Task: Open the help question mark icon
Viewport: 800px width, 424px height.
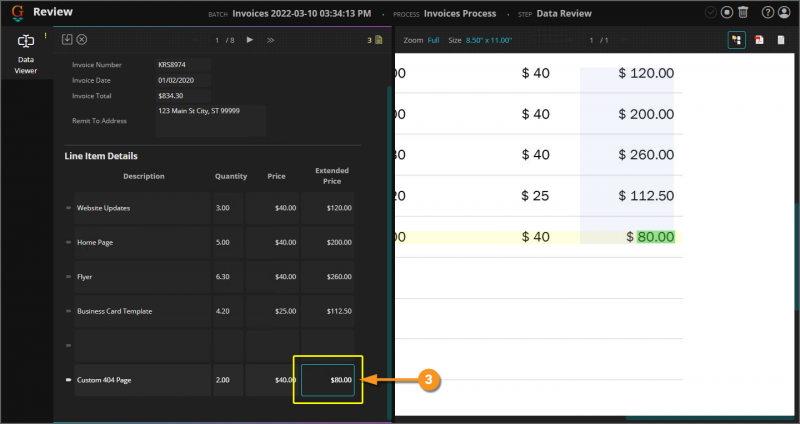Action: pos(767,12)
